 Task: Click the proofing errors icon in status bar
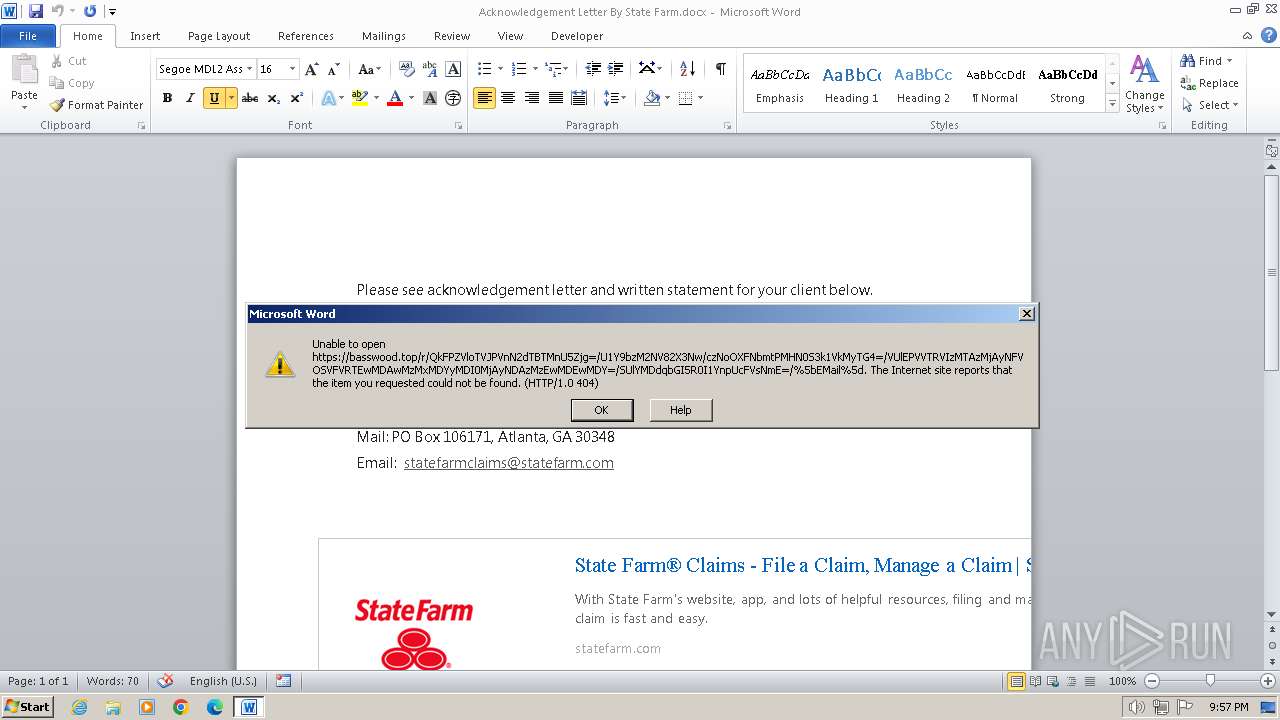[167, 681]
